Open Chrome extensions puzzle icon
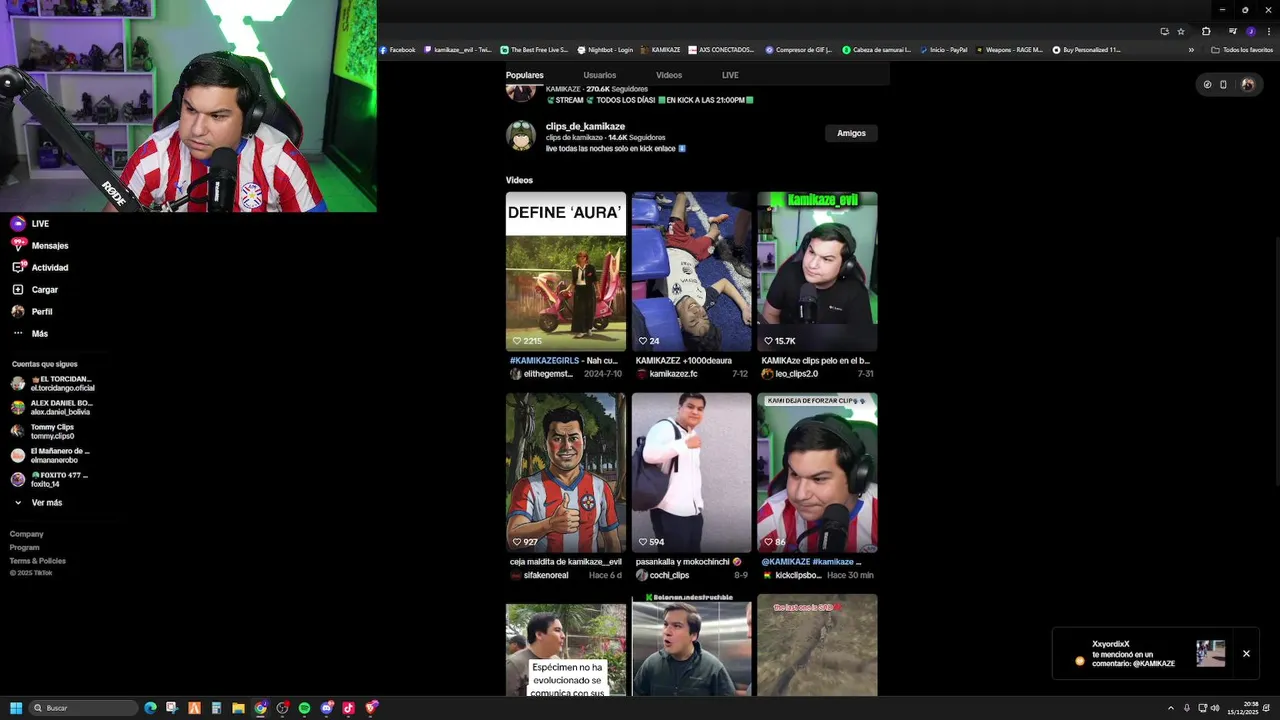The image size is (1280, 720). coord(1206,31)
